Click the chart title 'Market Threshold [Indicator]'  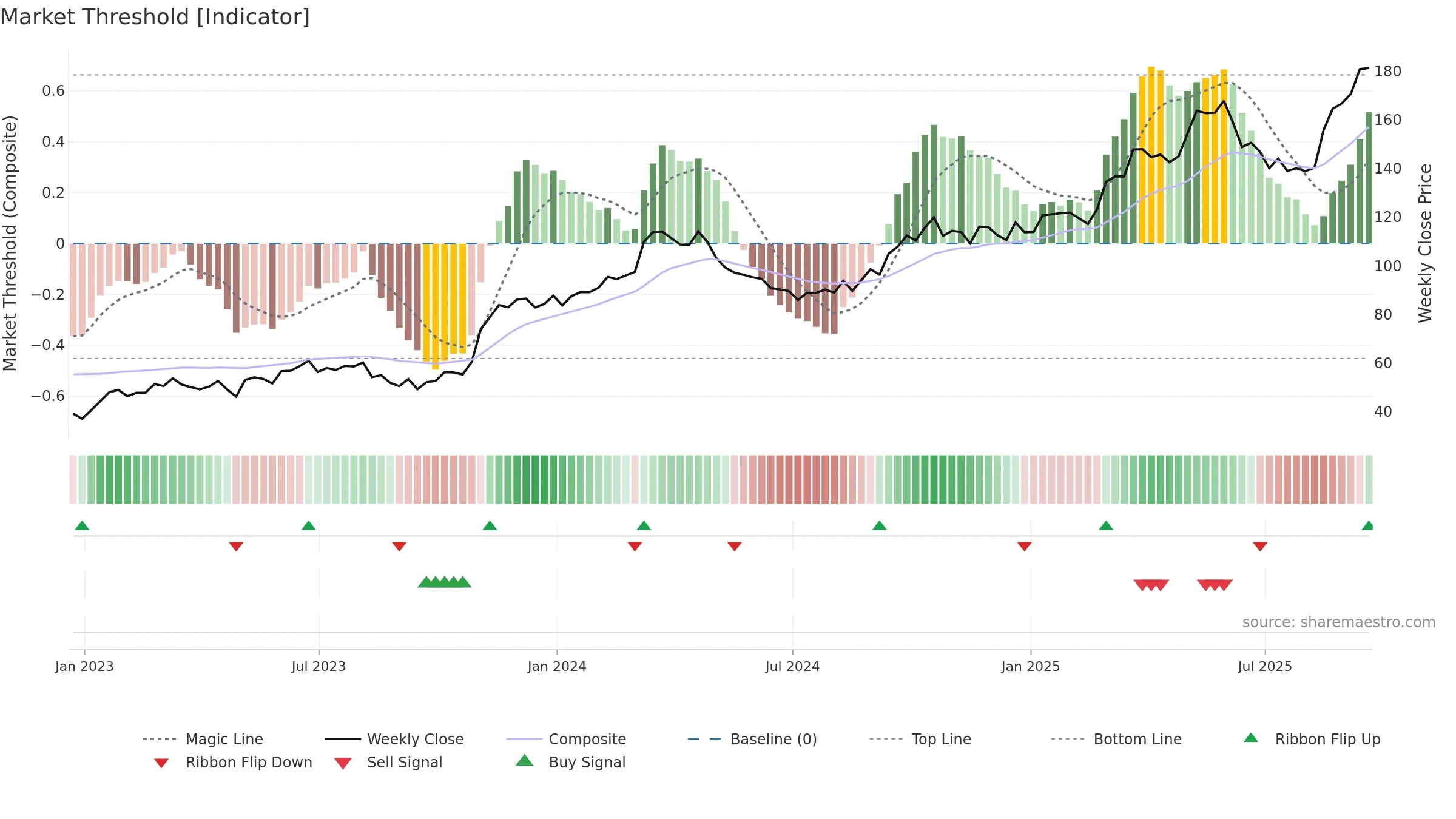point(155,17)
